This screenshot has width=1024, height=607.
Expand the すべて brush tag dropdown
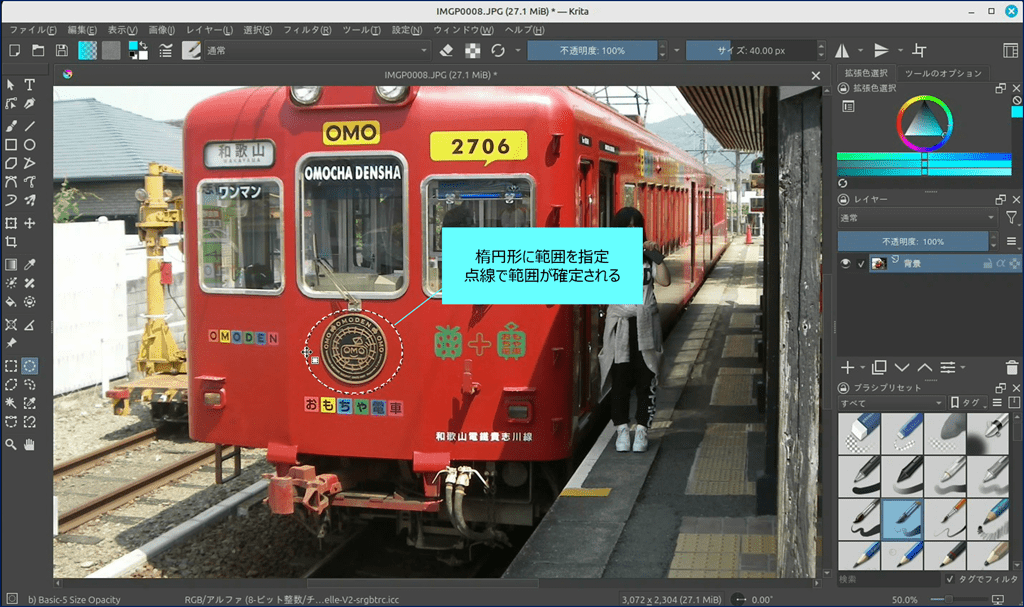[x=890, y=403]
